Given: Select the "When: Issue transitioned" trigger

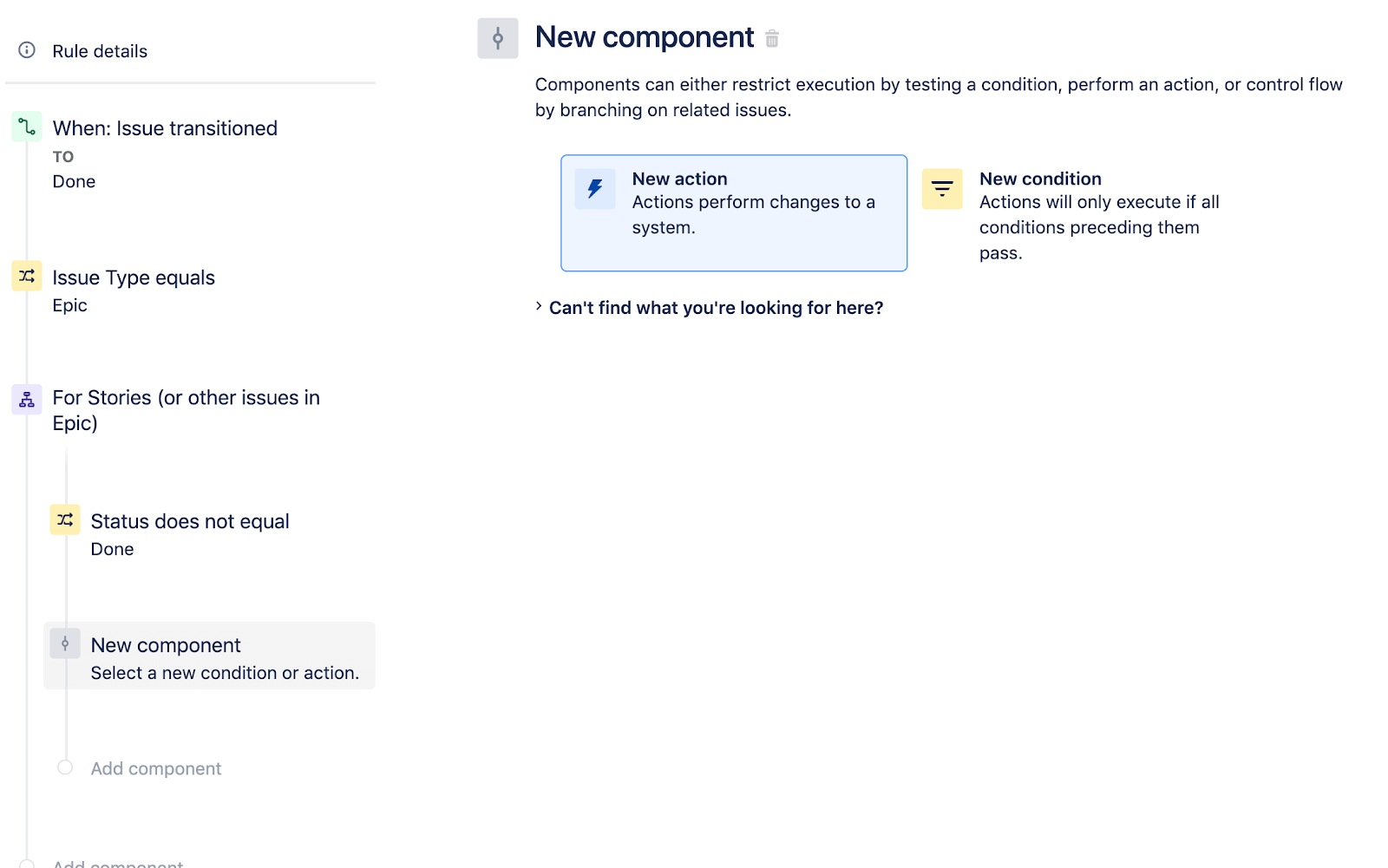Looking at the screenshot, I should (165, 127).
